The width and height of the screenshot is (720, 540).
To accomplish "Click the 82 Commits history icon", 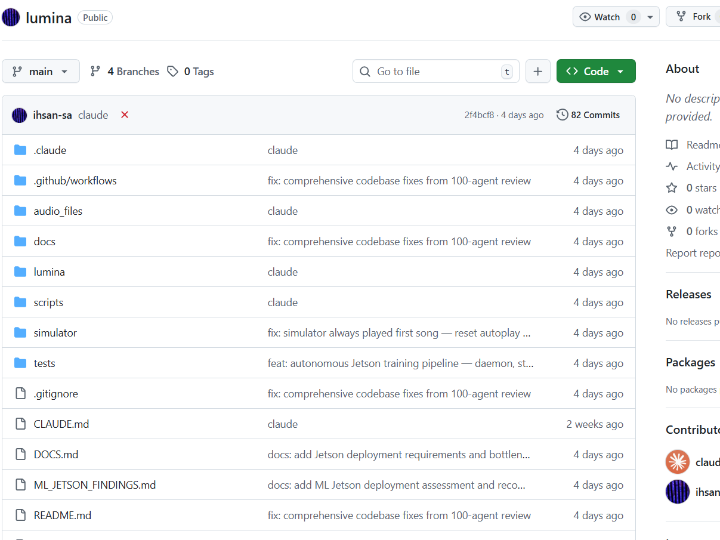I will (562, 115).
